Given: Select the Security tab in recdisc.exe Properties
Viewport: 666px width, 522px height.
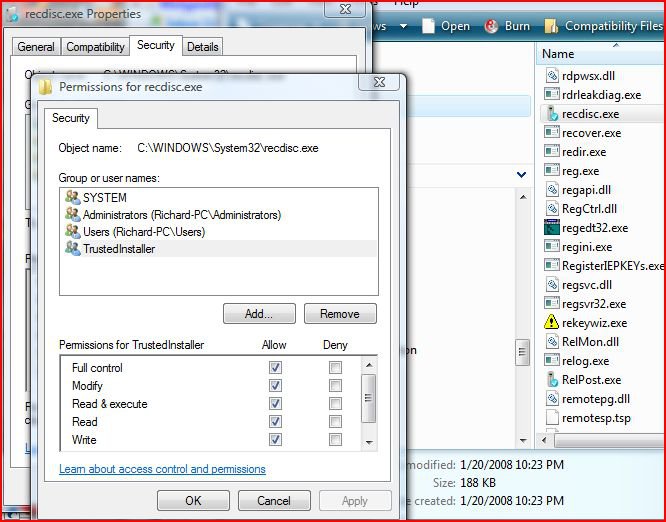Looking at the screenshot, I should pyautogui.click(x=155, y=45).
